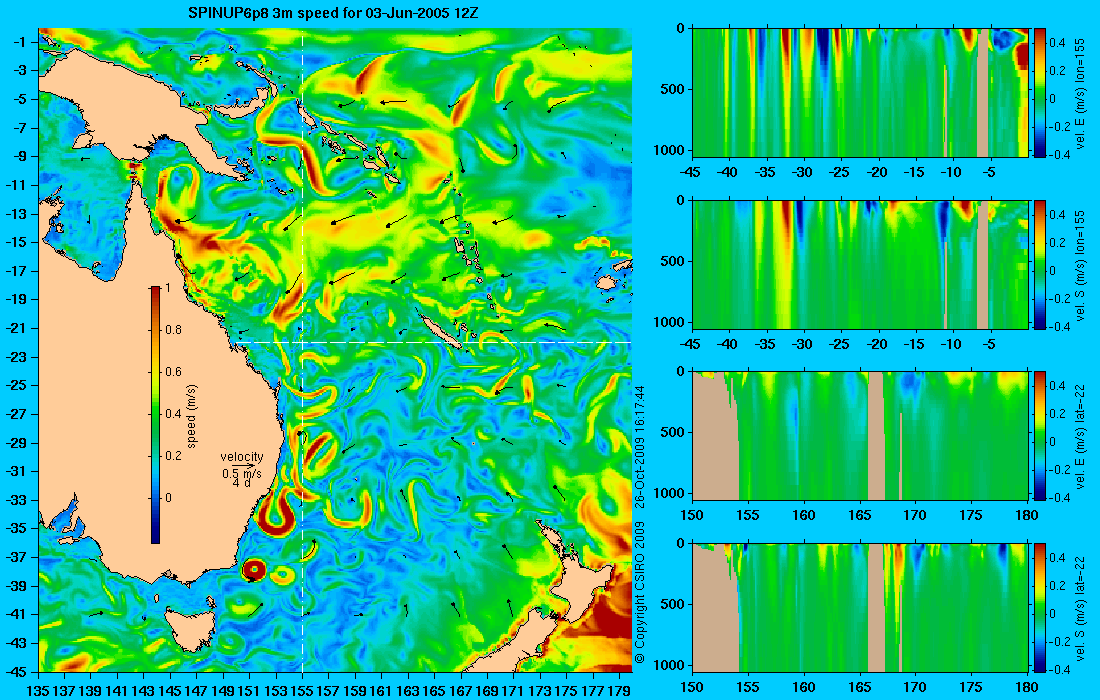This screenshot has width=1100, height=700.
Task: Click the "vel. E (m/s) lon=155" label
Action: pyautogui.click(x=1080, y=92)
